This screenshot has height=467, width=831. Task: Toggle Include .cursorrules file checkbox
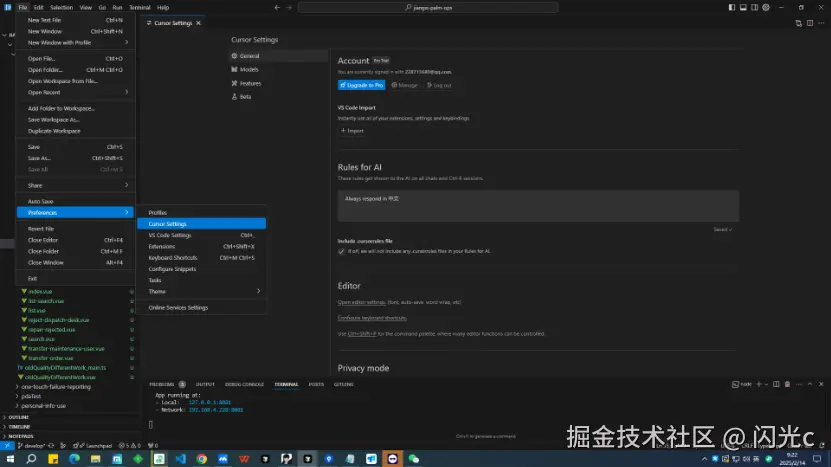pos(341,251)
